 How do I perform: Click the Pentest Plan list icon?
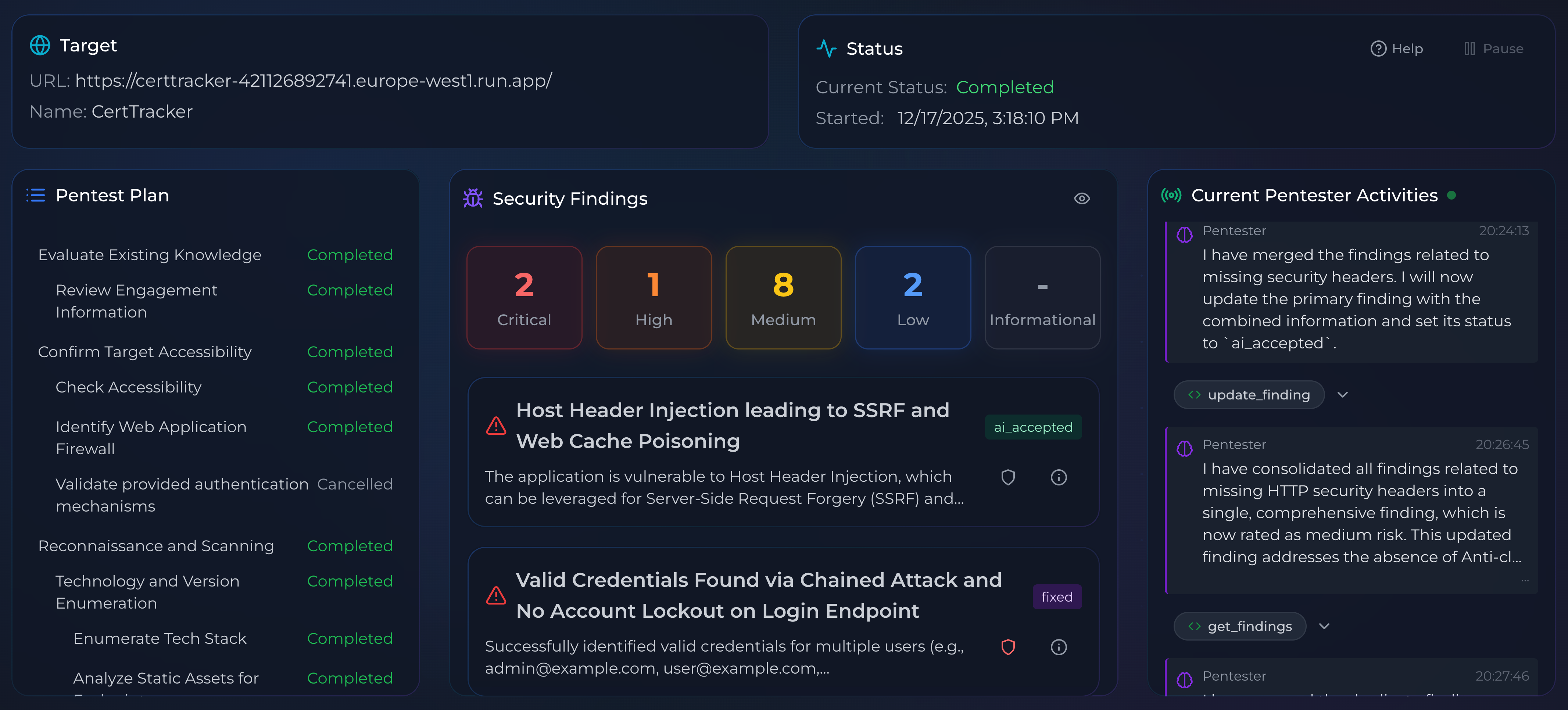pyautogui.click(x=36, y=195)
